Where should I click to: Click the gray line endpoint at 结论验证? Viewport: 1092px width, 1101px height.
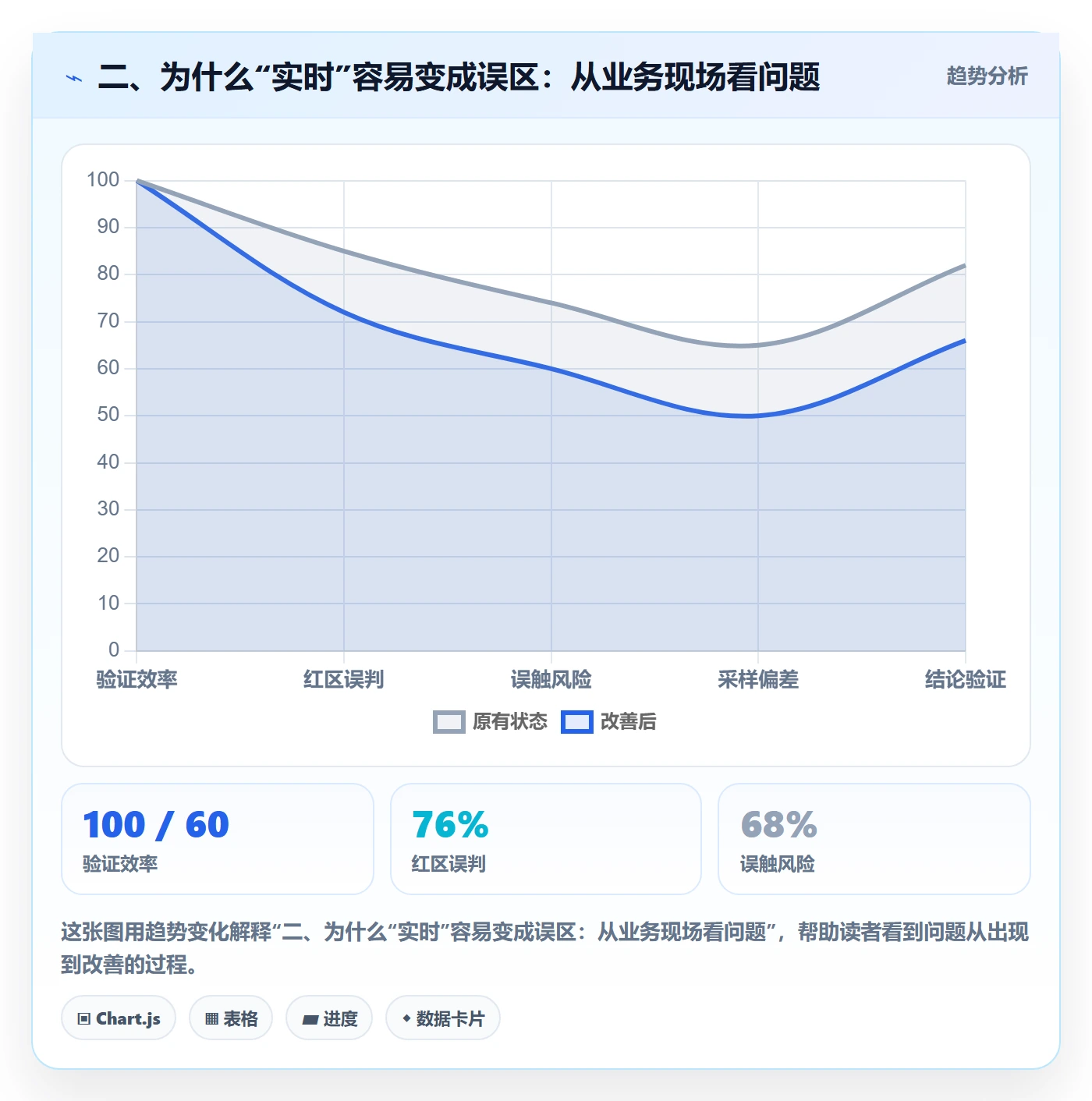click(x=965, y=266)
